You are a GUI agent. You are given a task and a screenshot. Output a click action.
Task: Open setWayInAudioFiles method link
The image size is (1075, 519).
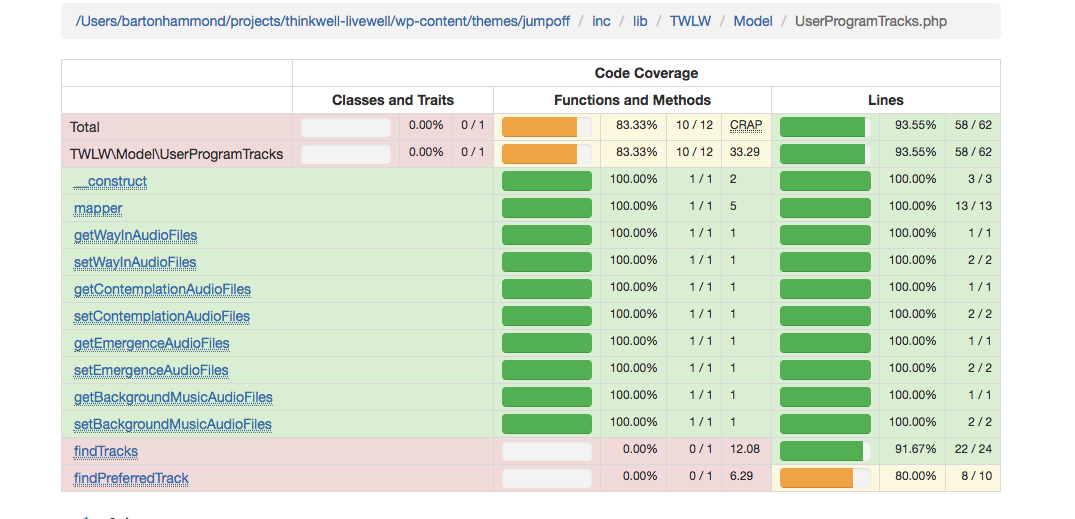[135, 262]
